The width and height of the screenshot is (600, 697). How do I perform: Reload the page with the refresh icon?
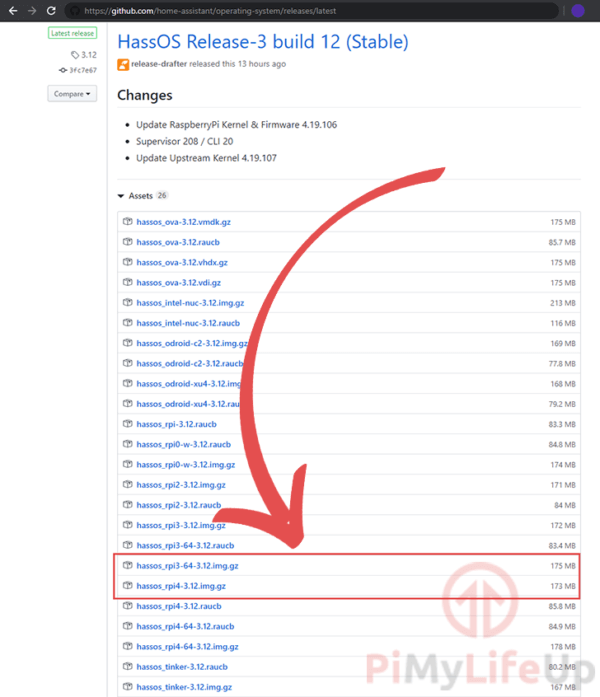[x=51, y=11]
